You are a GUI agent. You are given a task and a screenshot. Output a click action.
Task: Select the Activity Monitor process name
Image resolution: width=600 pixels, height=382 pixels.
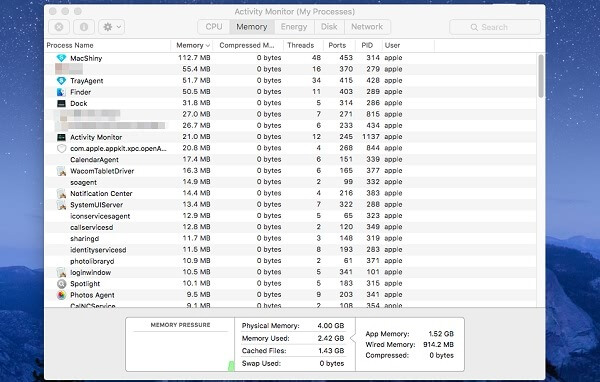pos(96,137)
